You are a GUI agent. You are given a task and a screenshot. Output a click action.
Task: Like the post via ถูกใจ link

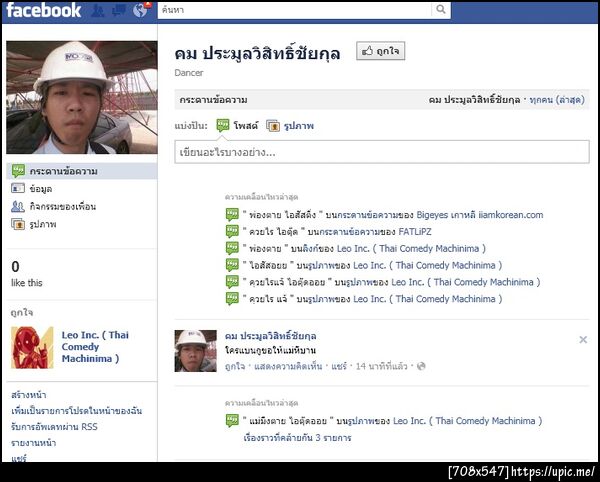(235, 366)
